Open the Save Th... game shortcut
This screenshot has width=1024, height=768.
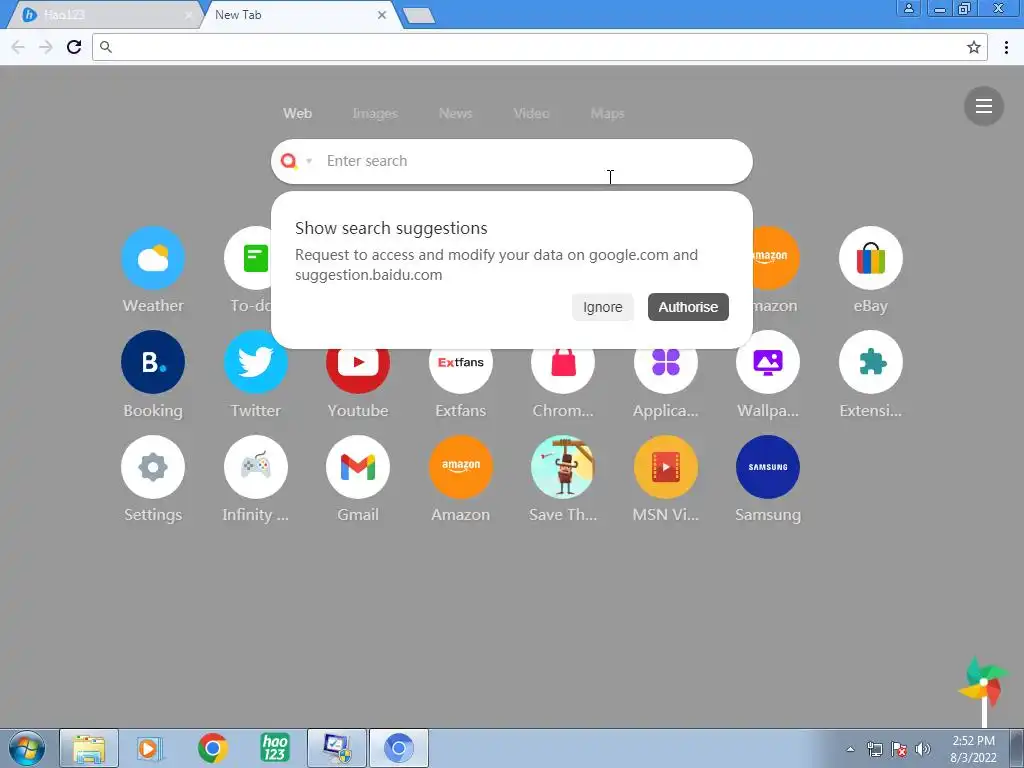pos(563,467)
